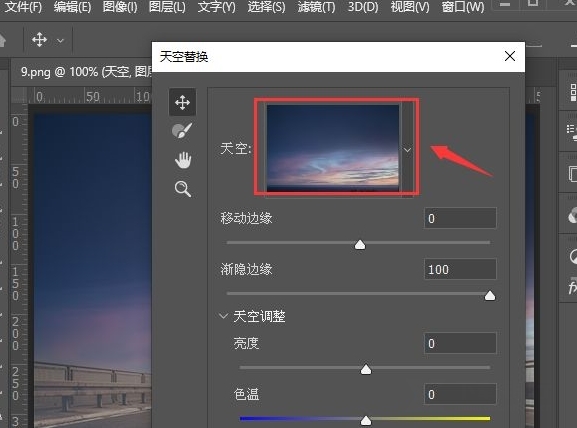Select the Sky Move tool in dialog
The height and width of the screenshot is (428, 577).
(183, 102)
